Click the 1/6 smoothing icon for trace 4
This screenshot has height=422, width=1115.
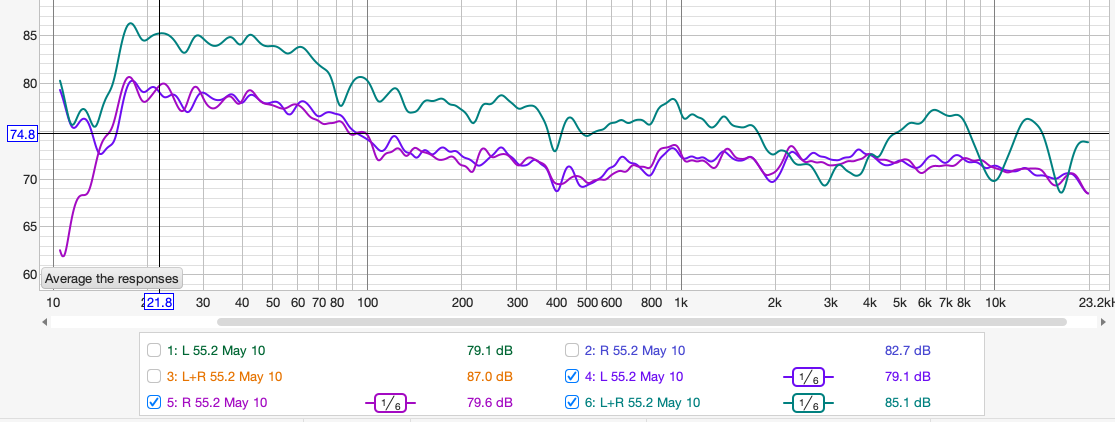(808, 376)
